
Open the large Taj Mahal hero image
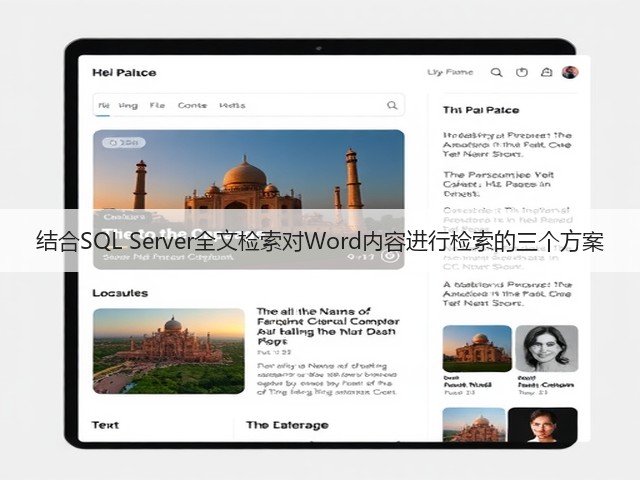[249, 200]
